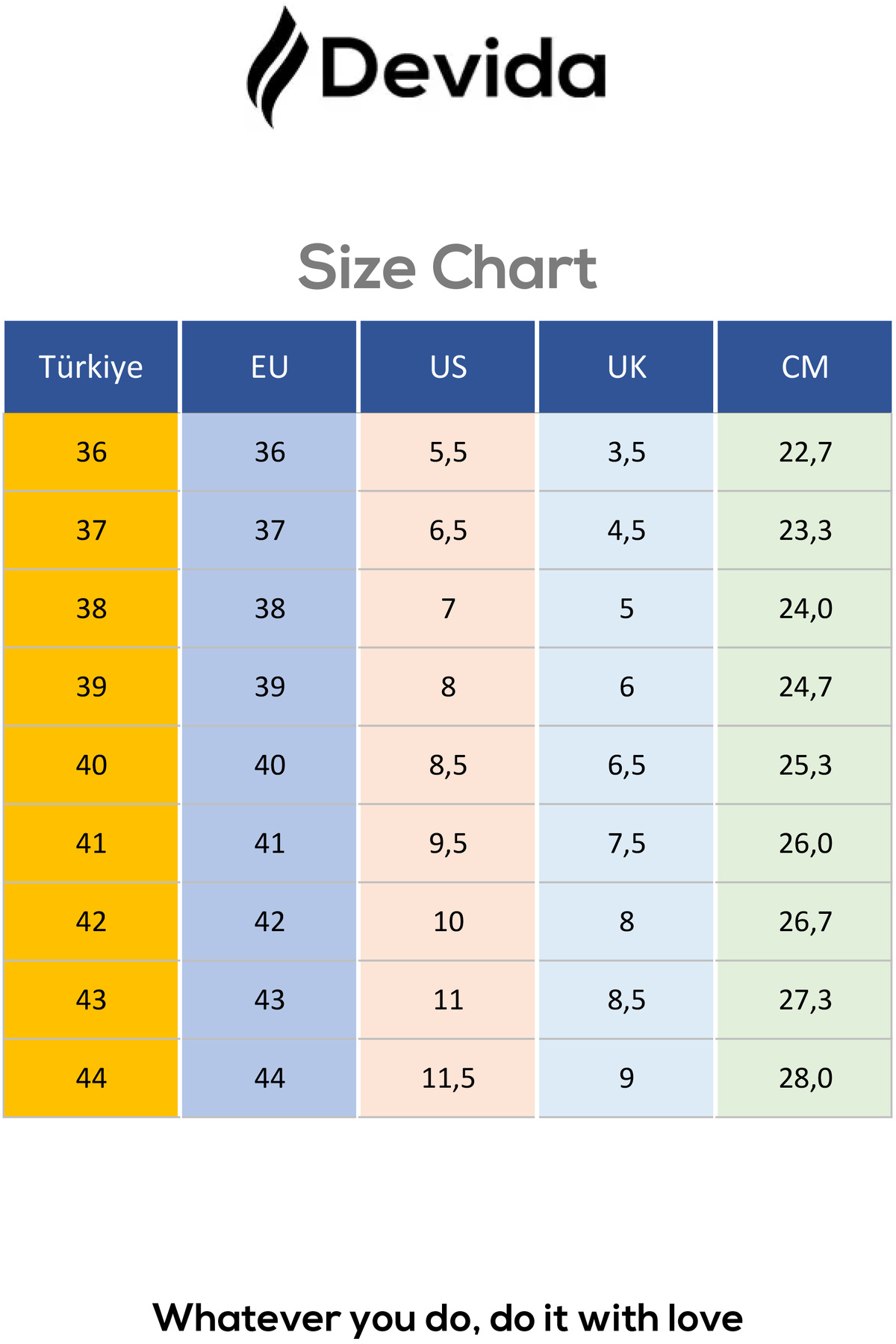The image size is (896, 1344).
Task: Click the EU size 37 cell
Action: [x=270, y=530]
